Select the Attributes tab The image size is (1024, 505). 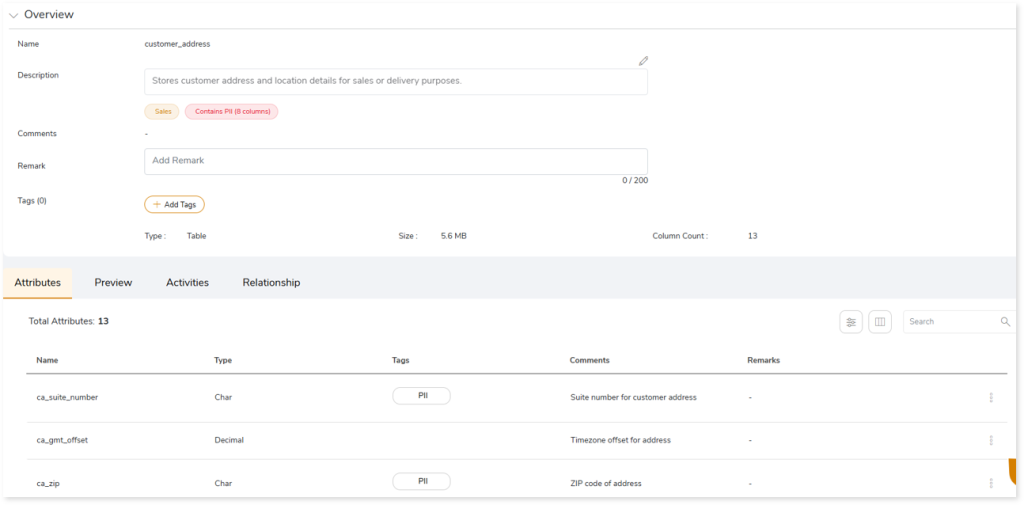38,283
